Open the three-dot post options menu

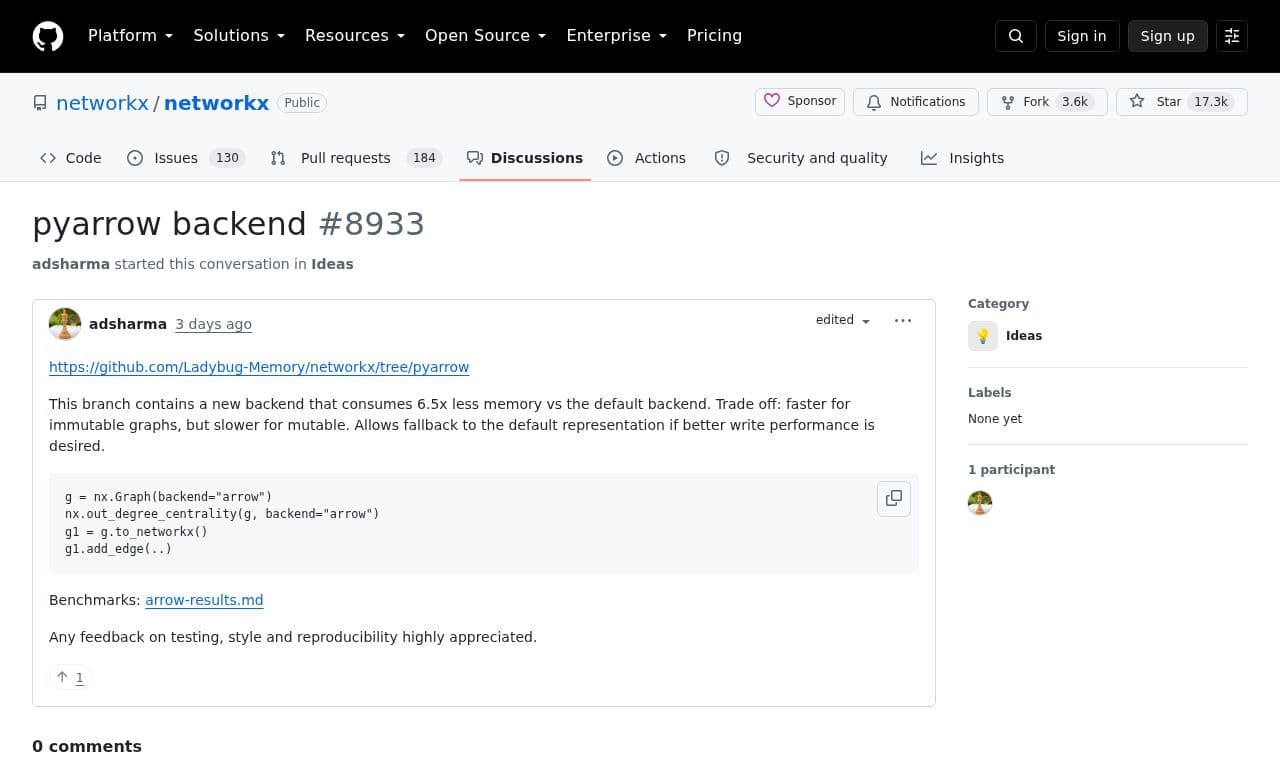[903, 320]
